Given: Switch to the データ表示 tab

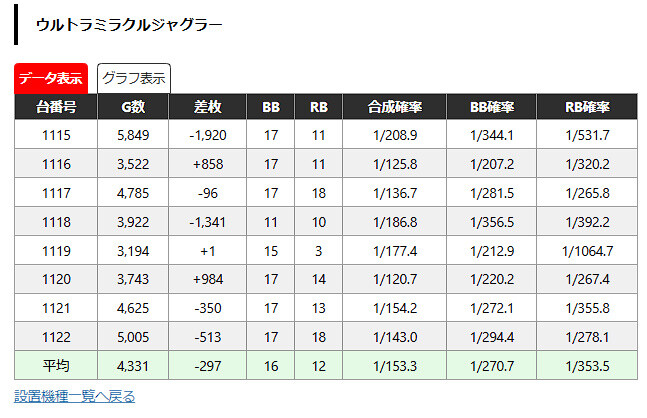Looking at the screenshot, I should 51,78.
